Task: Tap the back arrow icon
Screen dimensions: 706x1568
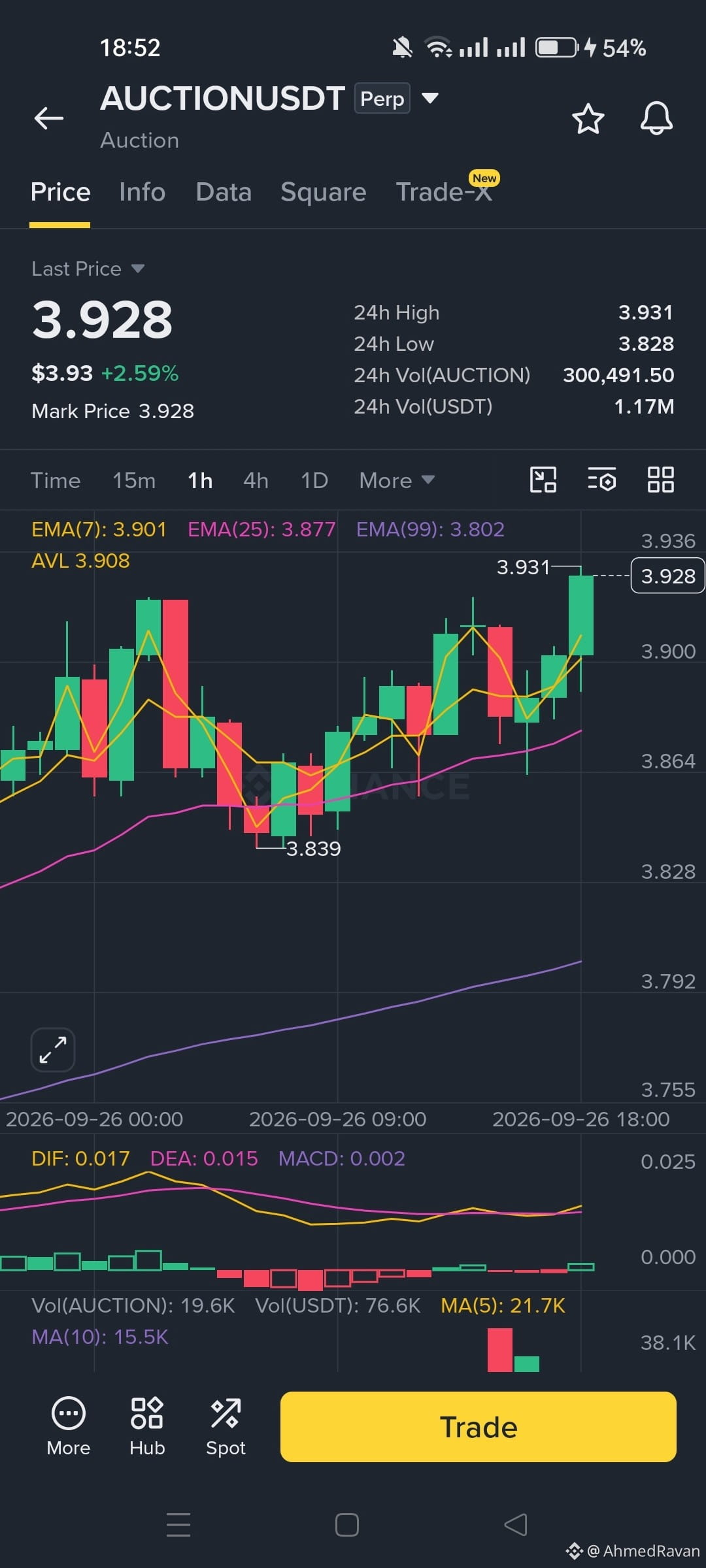Action: click(x=49, y=118)
